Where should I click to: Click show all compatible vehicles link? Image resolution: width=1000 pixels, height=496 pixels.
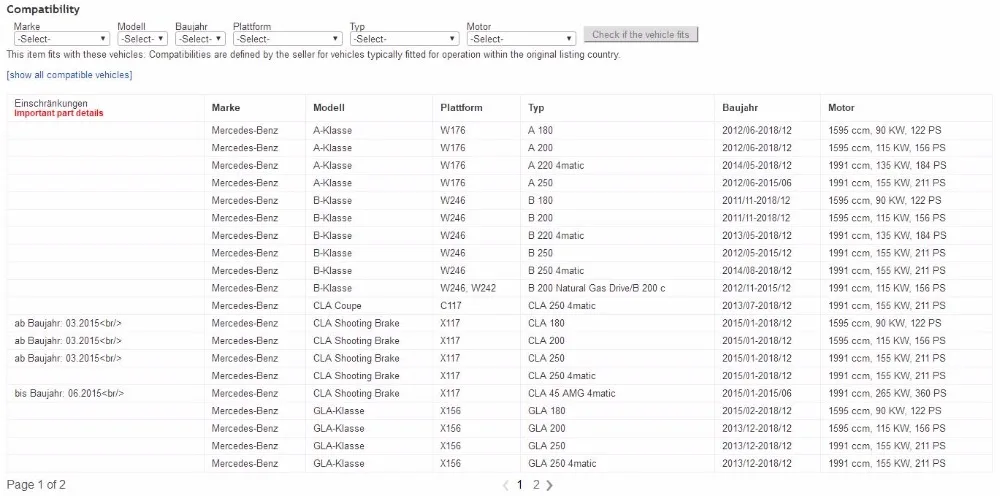pyautogui.click(x=69, y=75)
